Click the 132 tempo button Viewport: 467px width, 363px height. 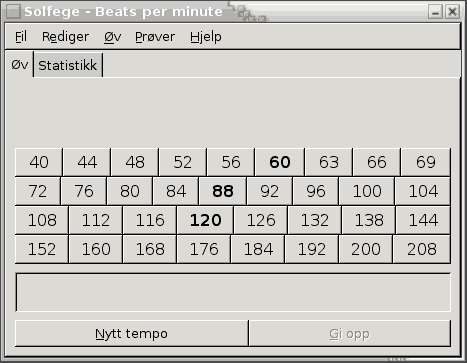[x=315, y=220]
